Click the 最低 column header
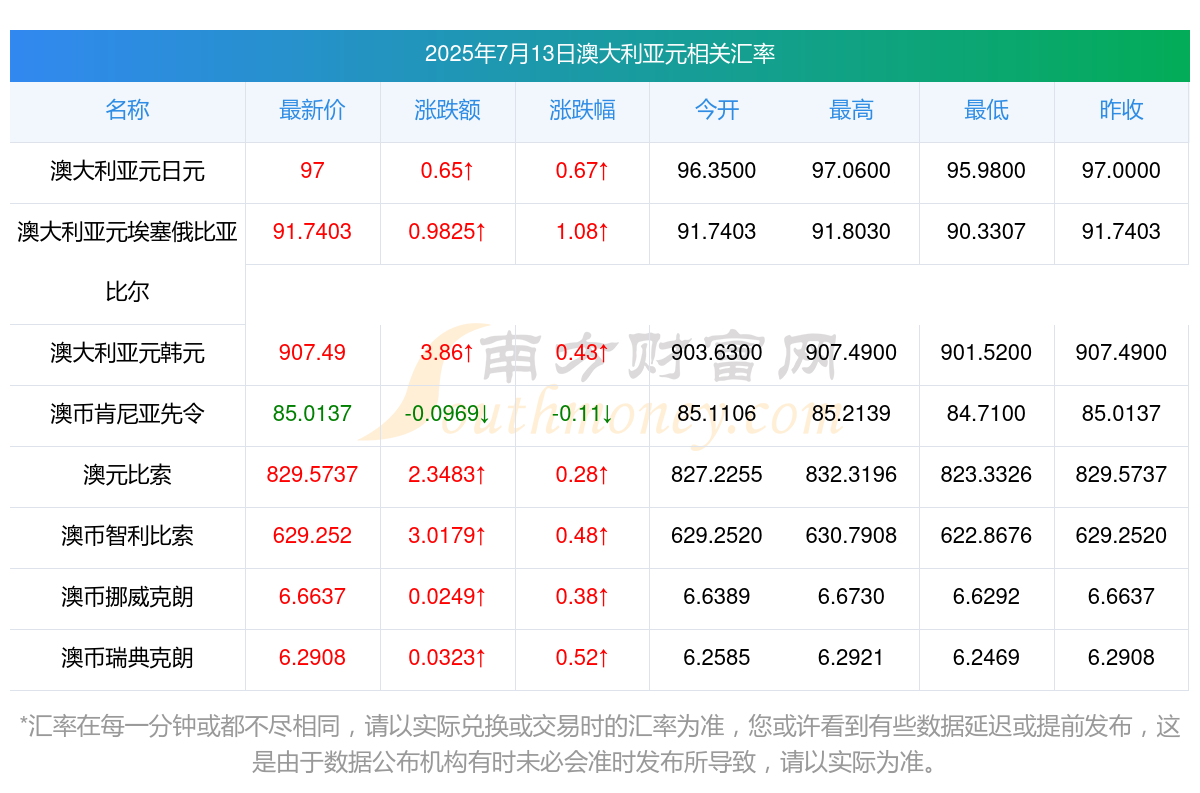 click(986, 110)
